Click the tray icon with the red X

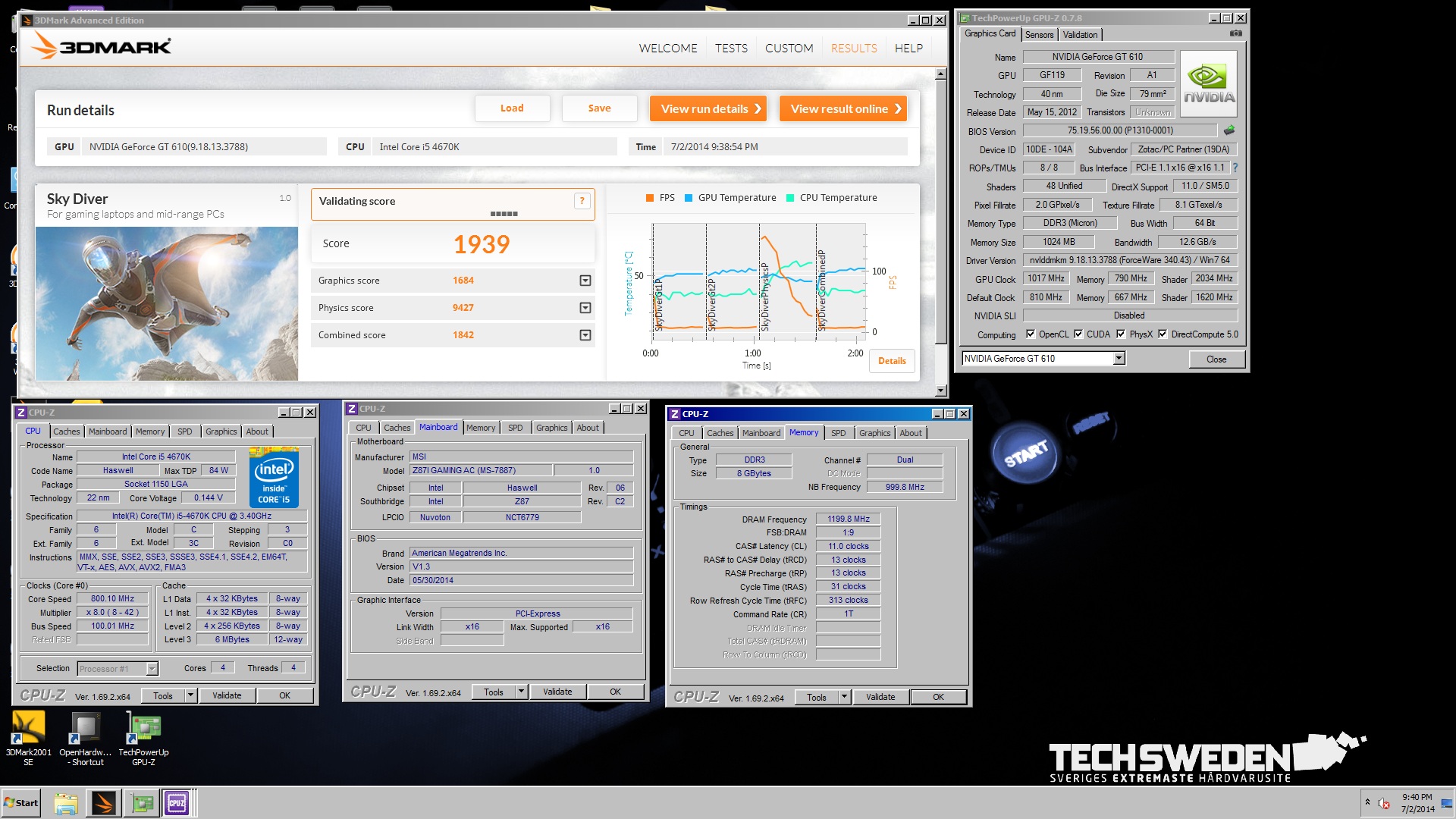click(1384, 804)
